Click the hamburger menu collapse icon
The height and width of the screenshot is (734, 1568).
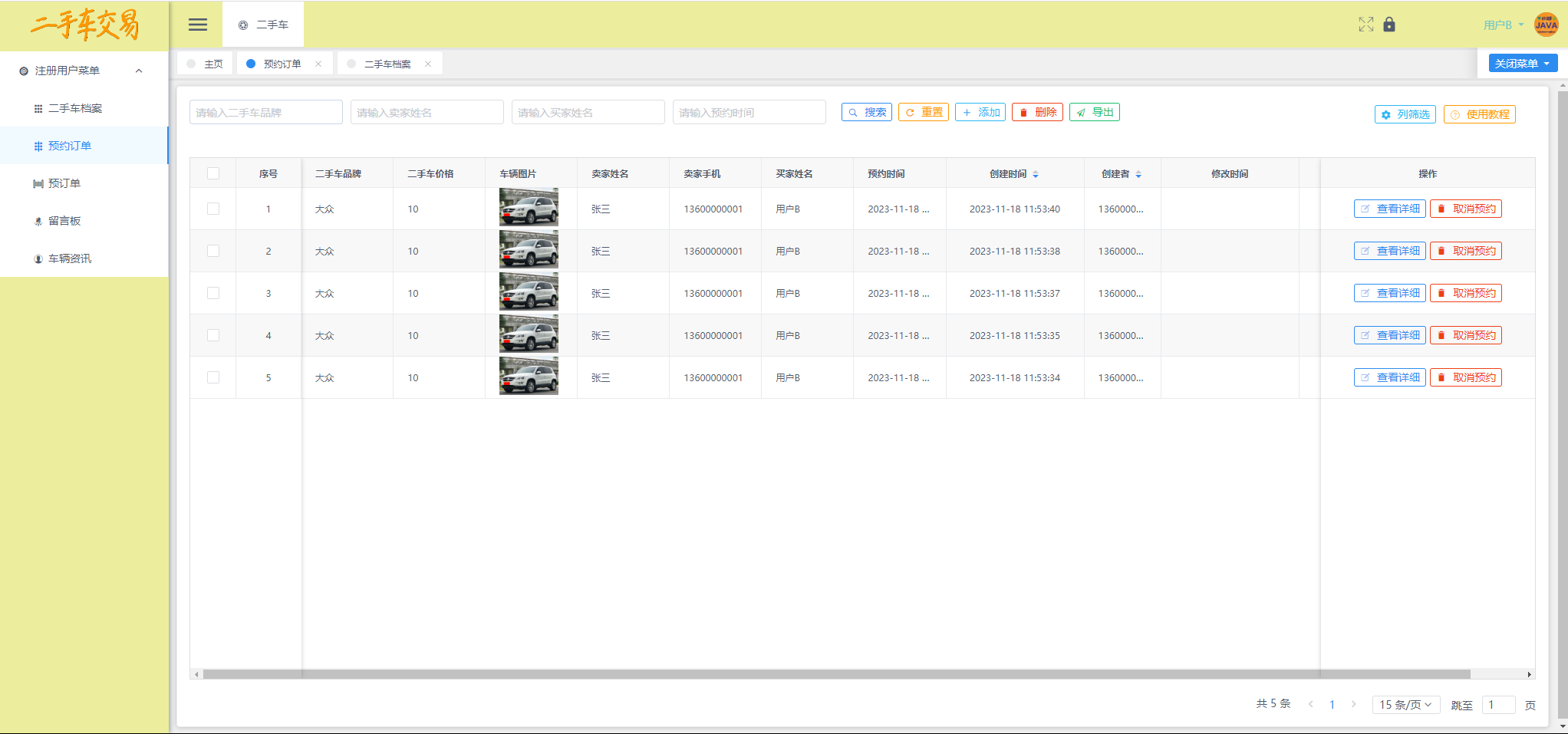pos(198,25)
